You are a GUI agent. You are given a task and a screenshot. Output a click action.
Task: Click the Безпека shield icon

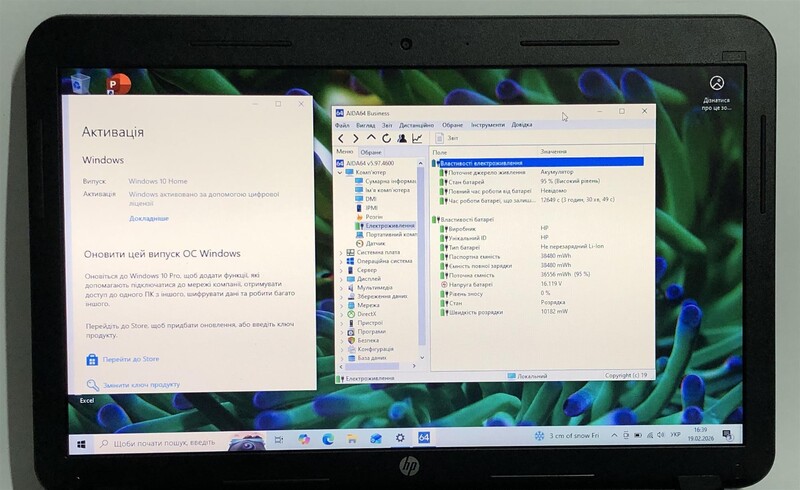click(x=351, y=340)
